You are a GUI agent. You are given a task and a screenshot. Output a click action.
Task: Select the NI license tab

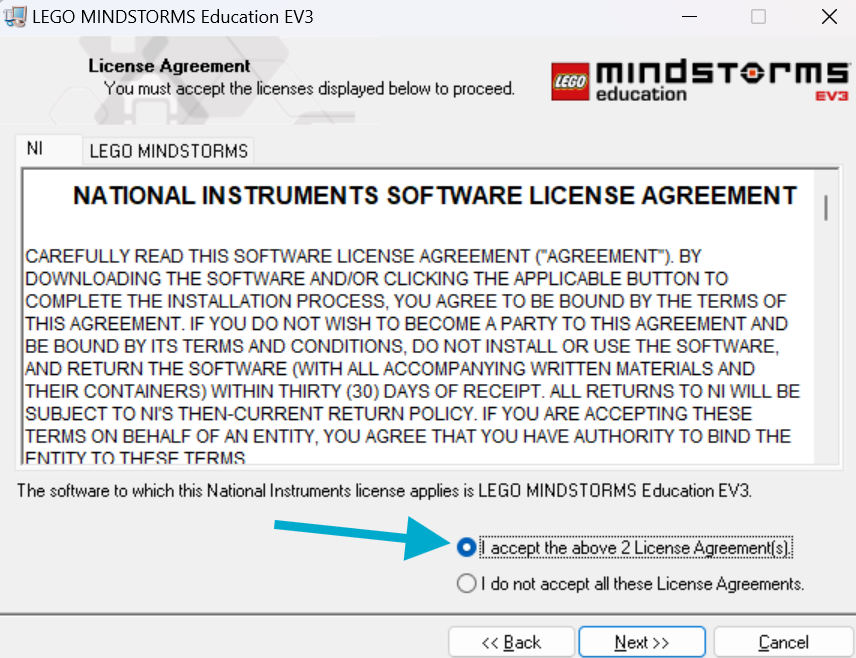click(49, 149)
